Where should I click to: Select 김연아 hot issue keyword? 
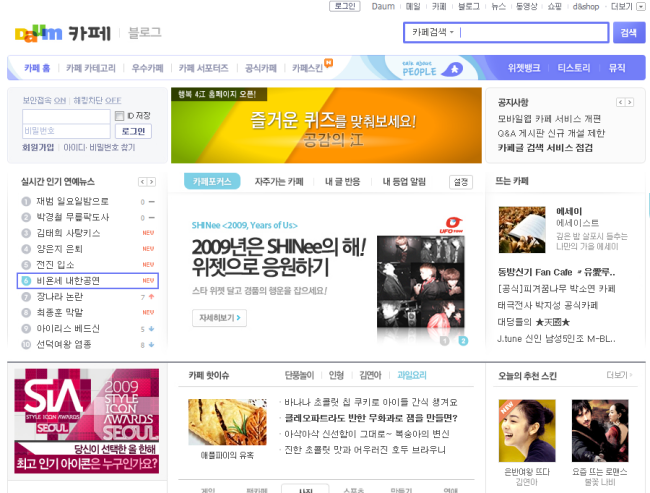[x=370, y=375]
